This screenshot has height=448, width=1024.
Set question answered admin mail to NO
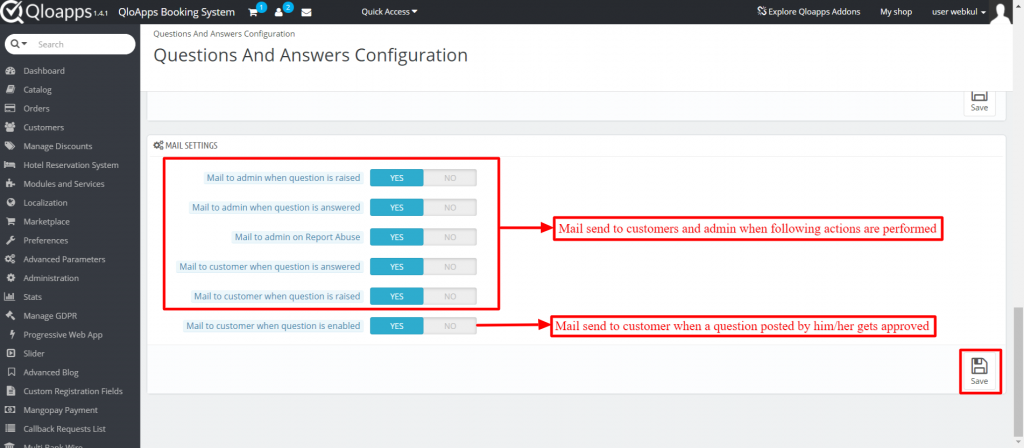coord(450,207)
